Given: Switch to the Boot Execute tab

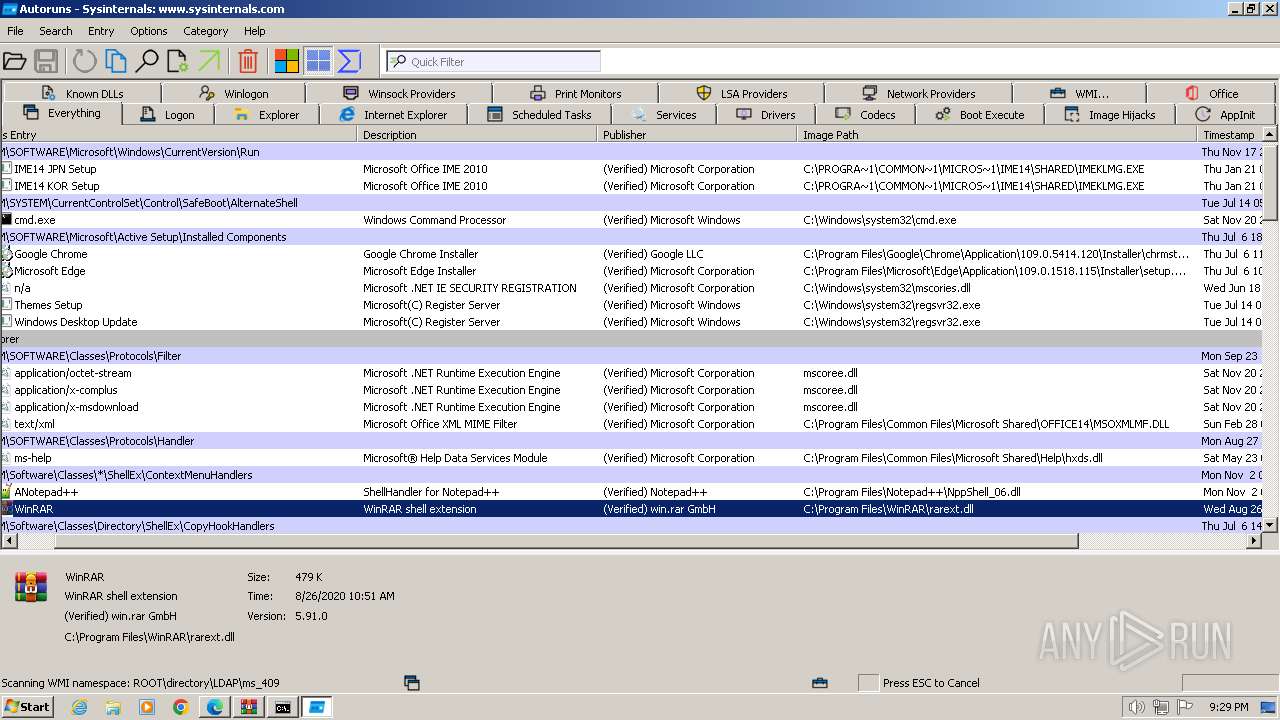Looking at the screenshot, I should point(980,114).
